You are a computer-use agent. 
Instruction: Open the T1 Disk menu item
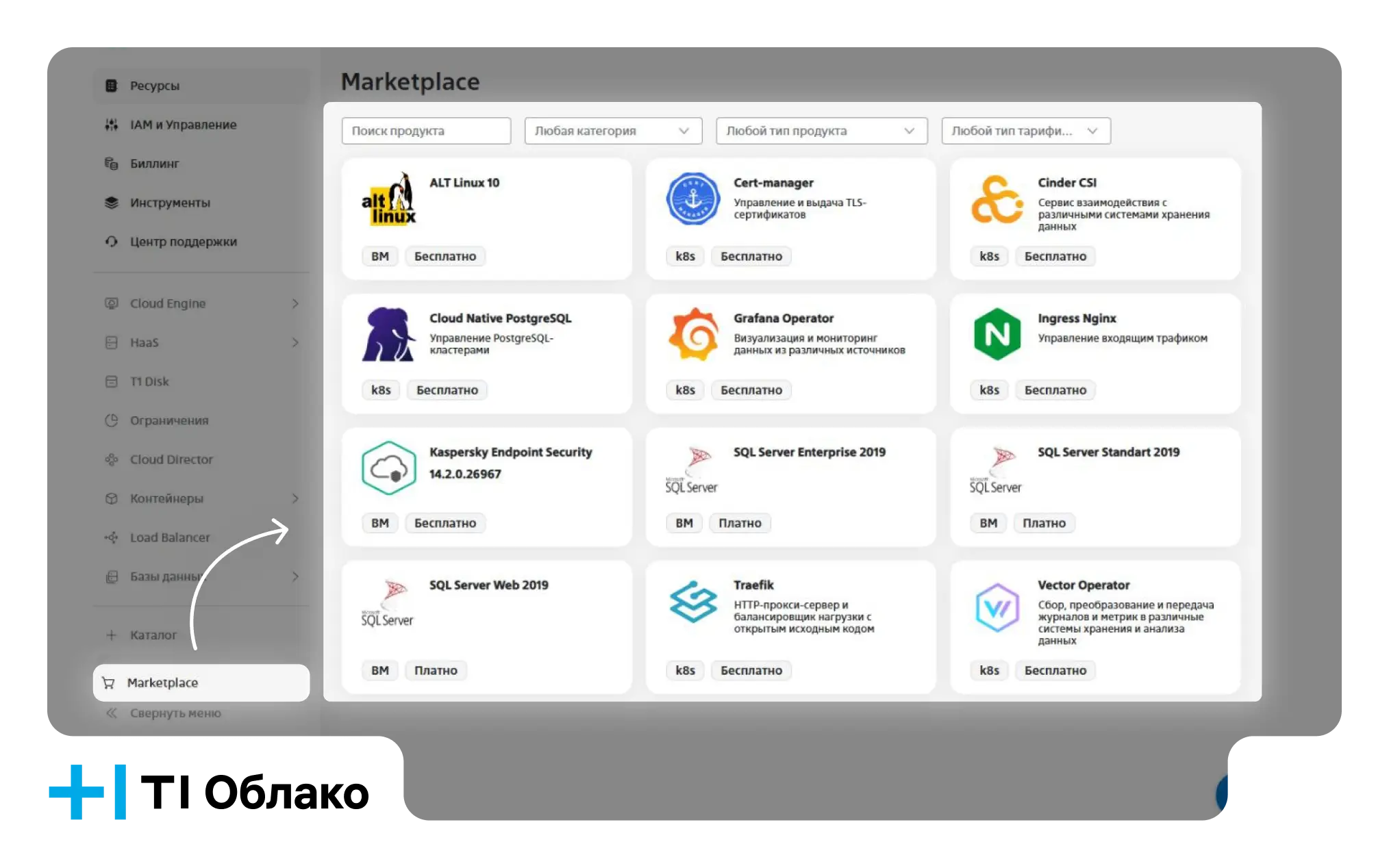point(201,381)
